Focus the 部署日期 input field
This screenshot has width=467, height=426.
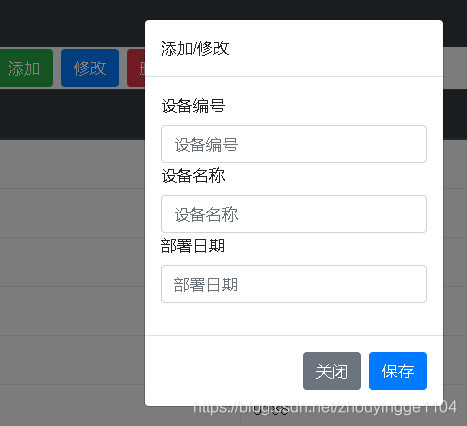[294, 284]
